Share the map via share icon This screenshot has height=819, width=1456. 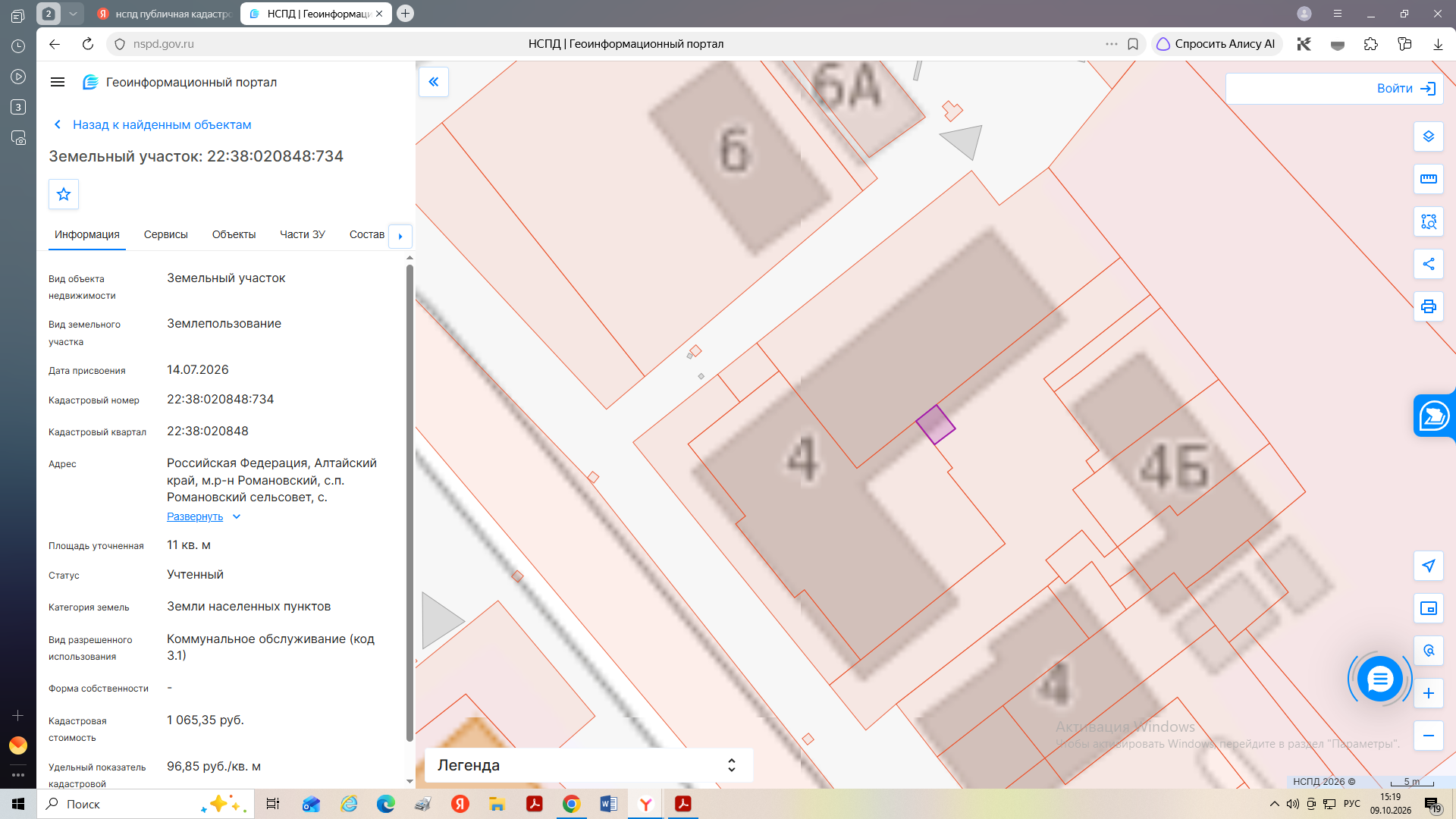1429,264
